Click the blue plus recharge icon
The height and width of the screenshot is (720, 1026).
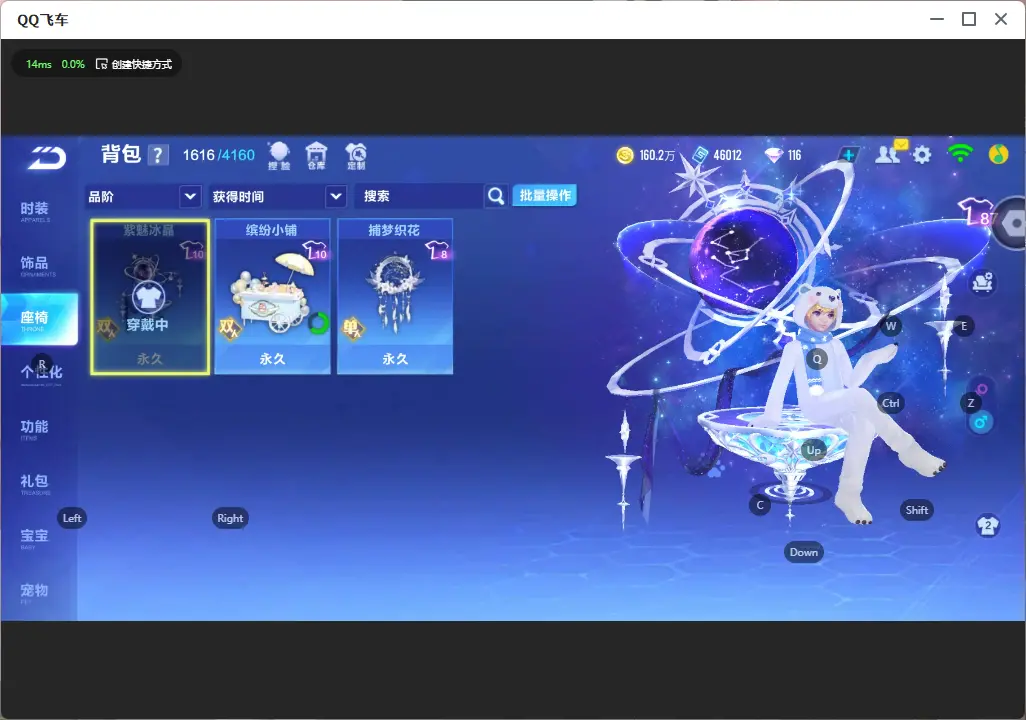(x=848, y=155)
